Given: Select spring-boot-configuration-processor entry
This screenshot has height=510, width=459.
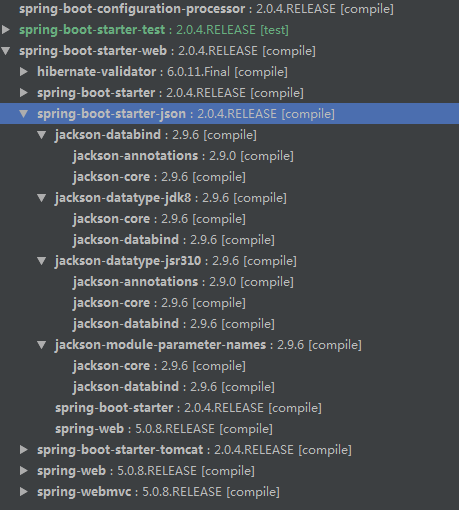Looking at the screenshot, I should click(206, 9).
